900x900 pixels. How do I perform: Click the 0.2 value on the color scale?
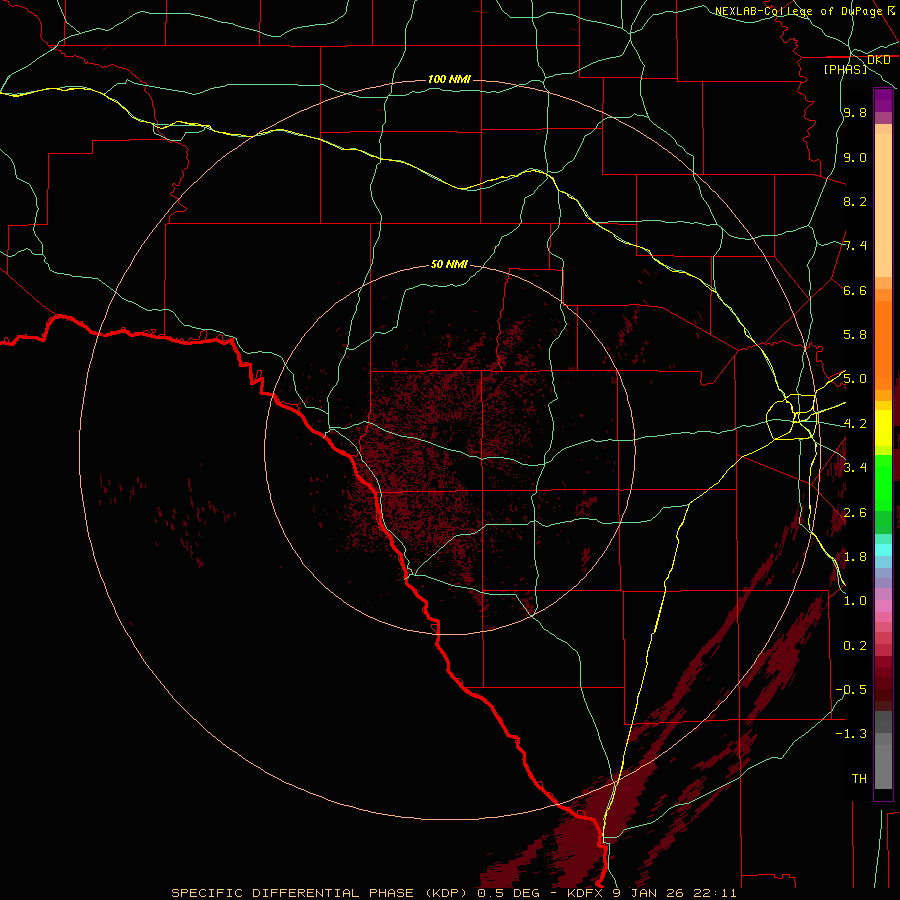[x=855, y=646]
